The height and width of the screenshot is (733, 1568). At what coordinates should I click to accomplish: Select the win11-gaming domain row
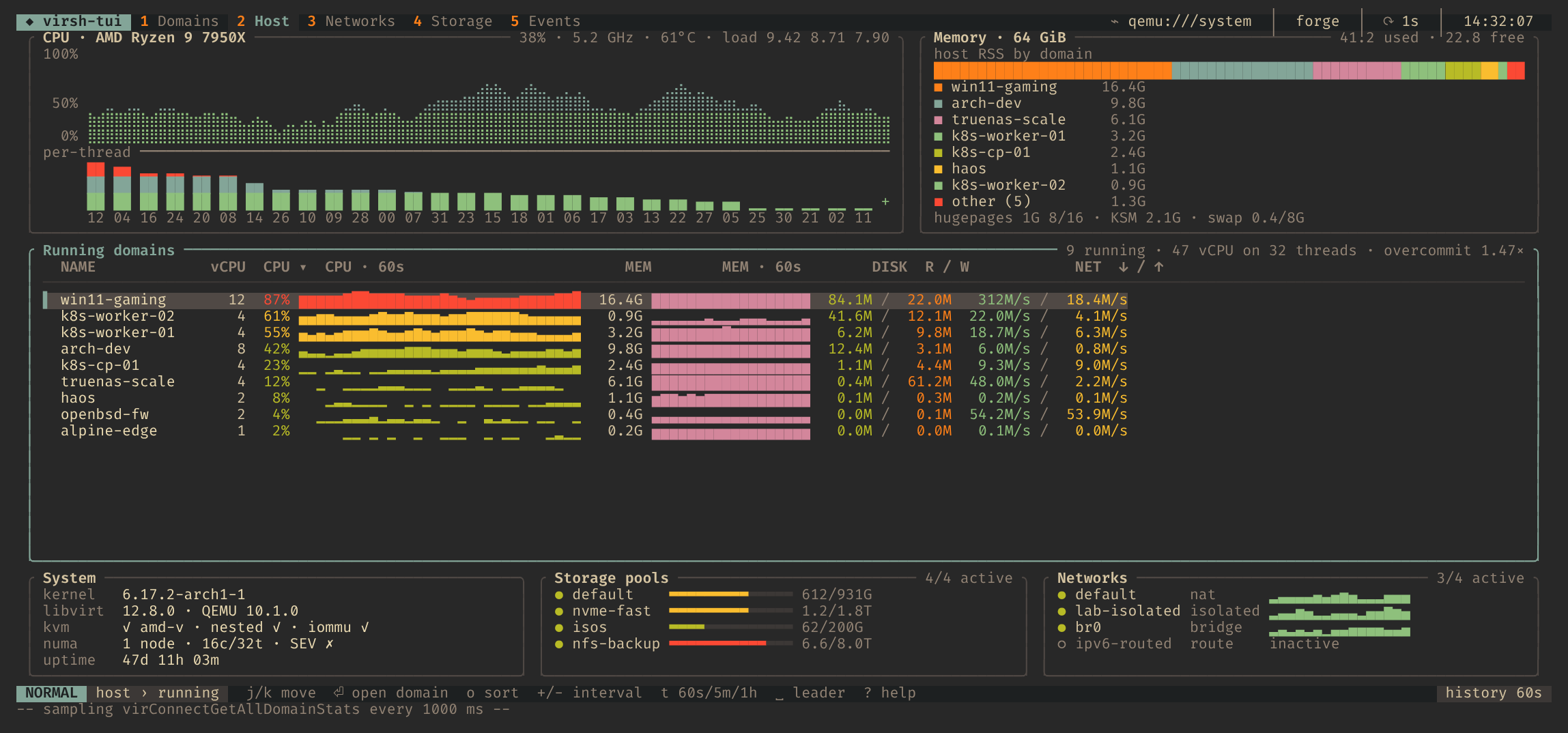click(x=585, y=300)
